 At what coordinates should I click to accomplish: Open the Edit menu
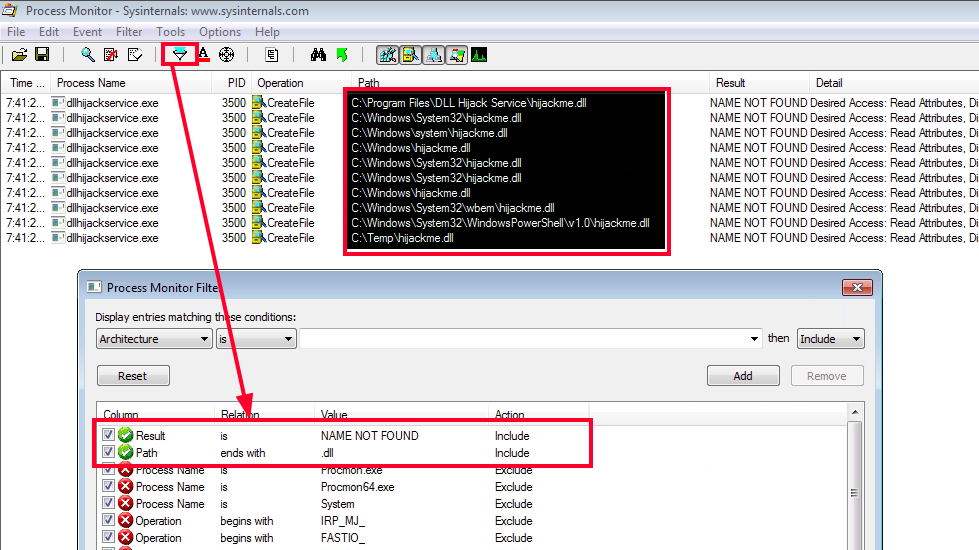49,32
